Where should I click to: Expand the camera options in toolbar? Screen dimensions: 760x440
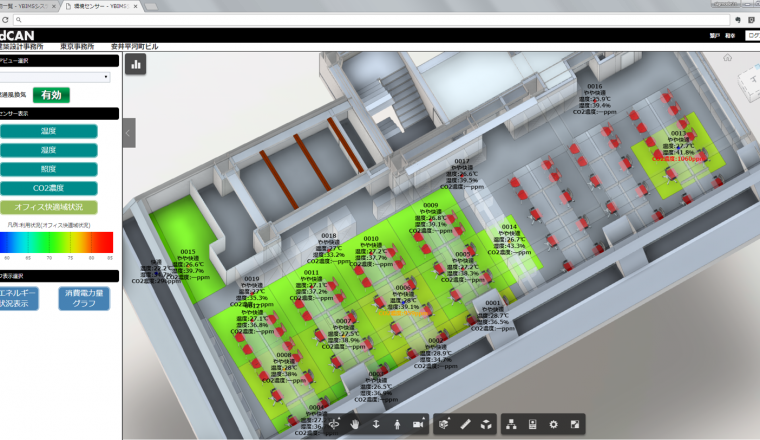[x=418, y=424]
